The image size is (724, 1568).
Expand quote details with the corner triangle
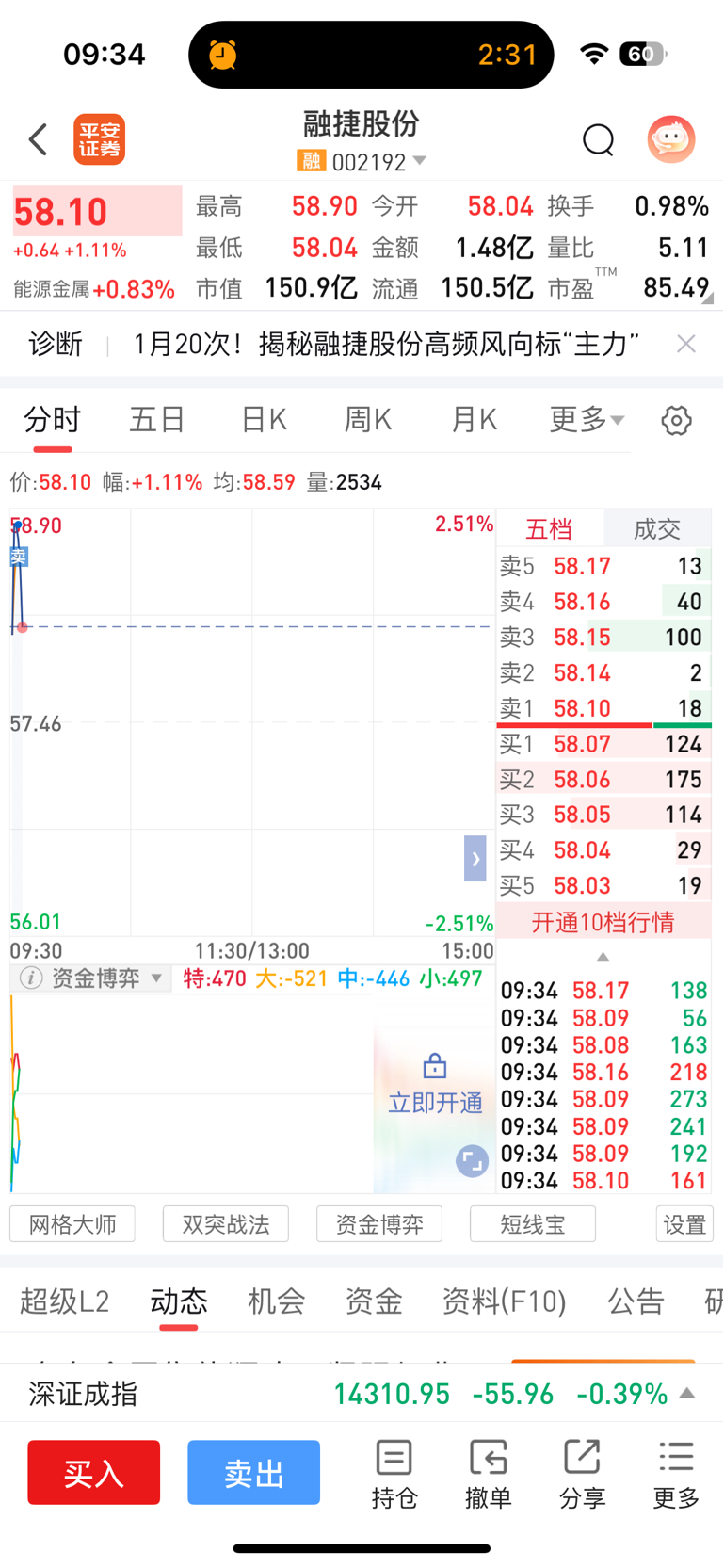(708, 299)
